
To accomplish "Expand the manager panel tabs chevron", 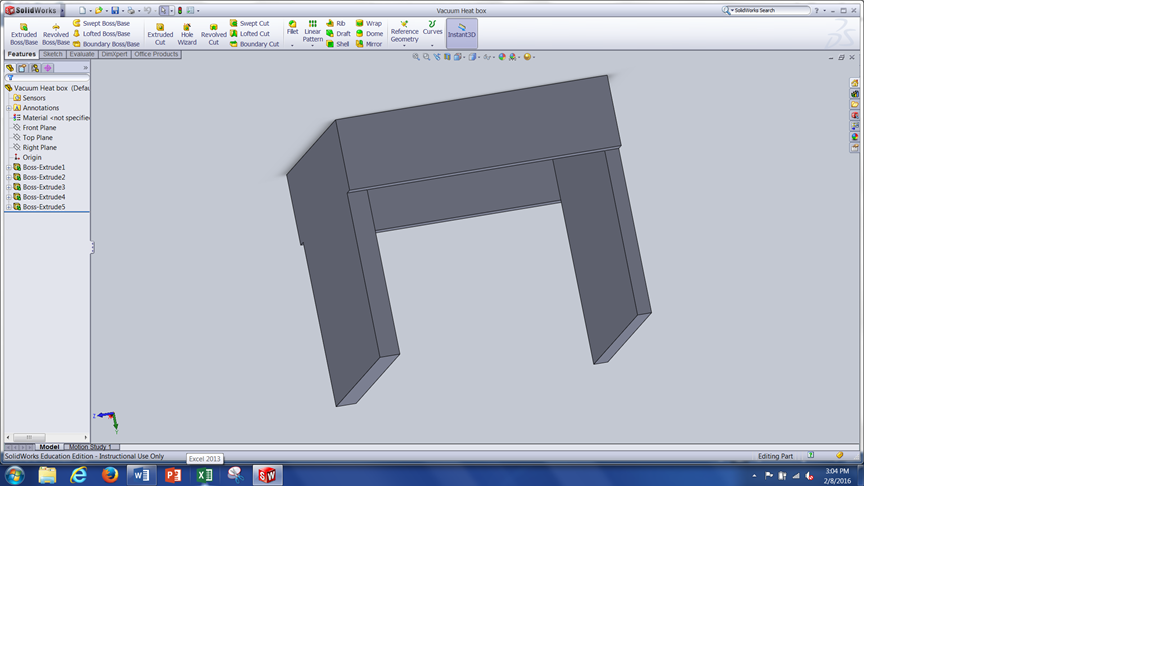I will pyautogui.click(x=85, y=68).
